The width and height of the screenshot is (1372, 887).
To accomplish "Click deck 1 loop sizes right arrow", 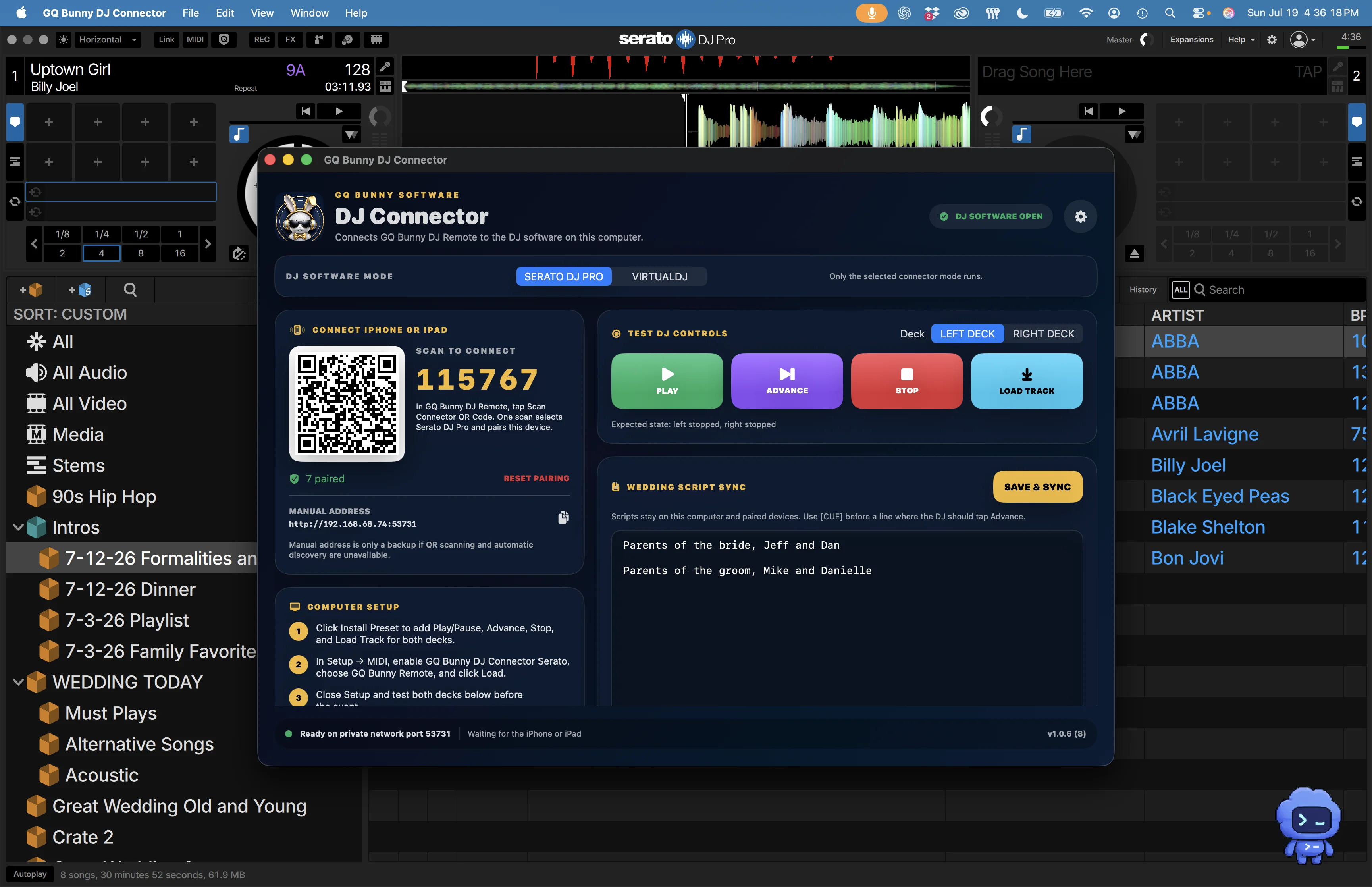I will [208, 244].
